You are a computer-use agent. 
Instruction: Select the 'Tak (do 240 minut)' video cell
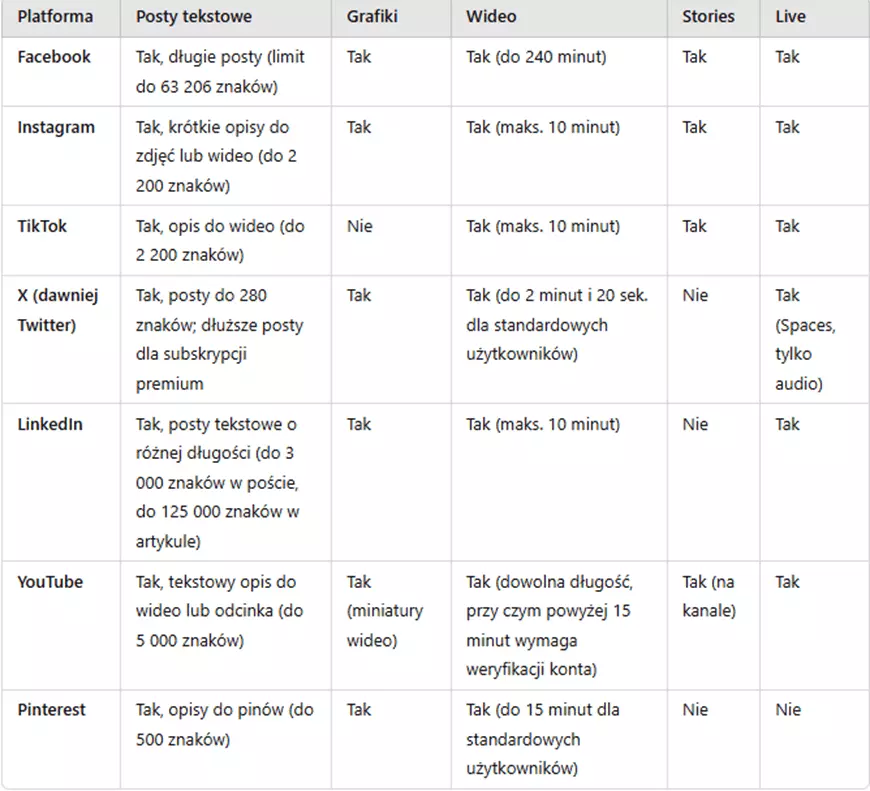point(536,57)
